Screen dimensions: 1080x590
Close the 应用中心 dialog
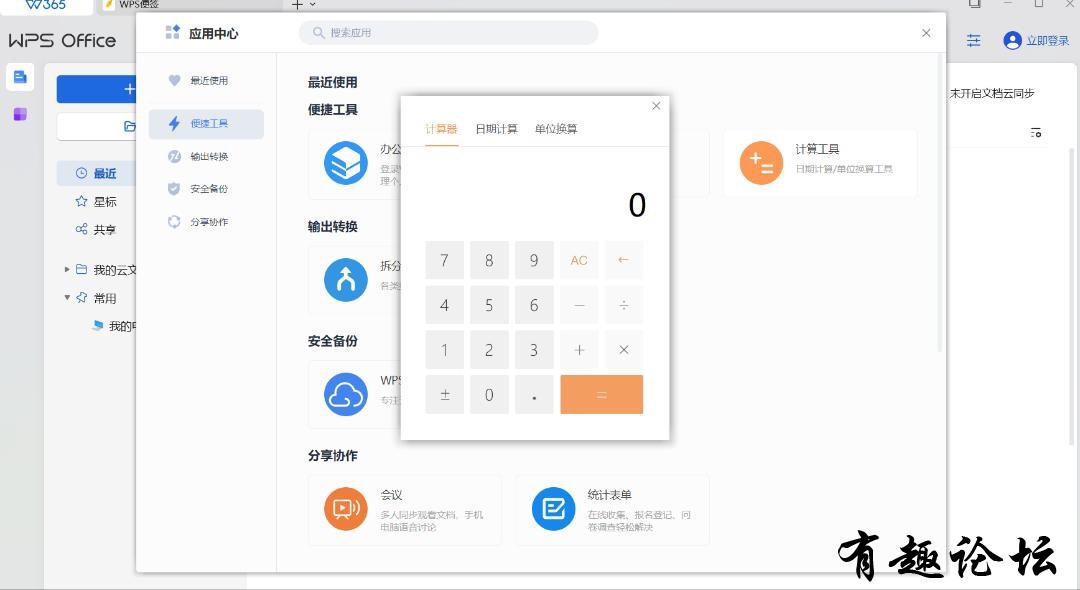926,33
